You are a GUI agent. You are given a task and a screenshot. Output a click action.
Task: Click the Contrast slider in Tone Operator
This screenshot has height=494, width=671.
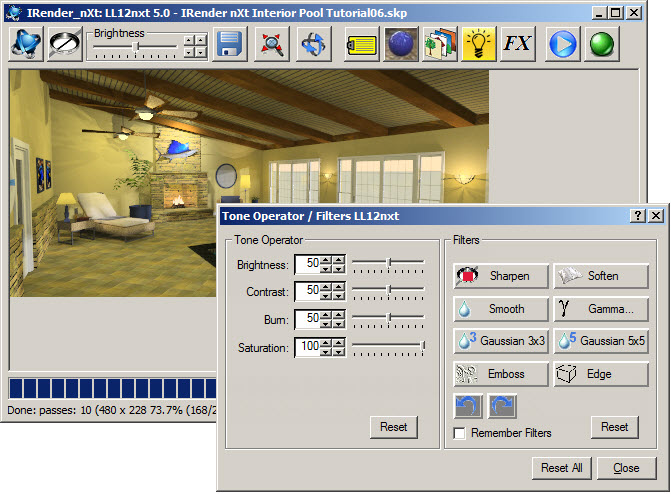click(388, 292)
